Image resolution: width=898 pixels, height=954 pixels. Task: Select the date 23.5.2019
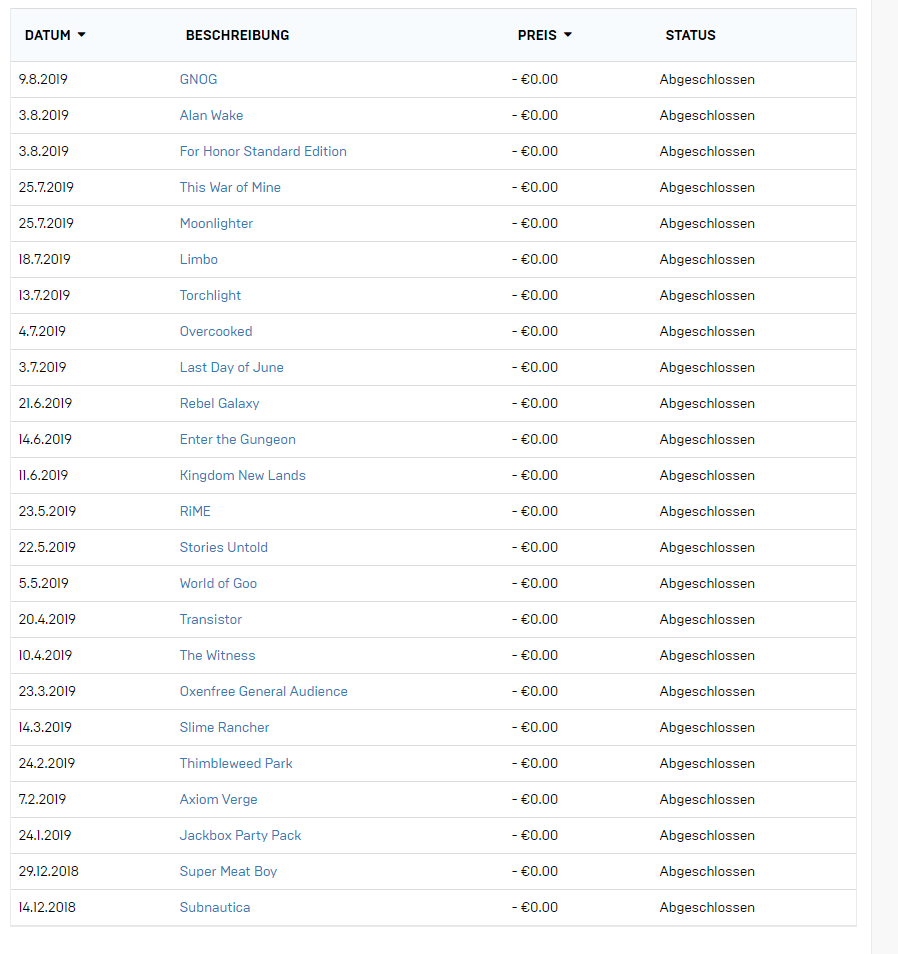point(47,511)
